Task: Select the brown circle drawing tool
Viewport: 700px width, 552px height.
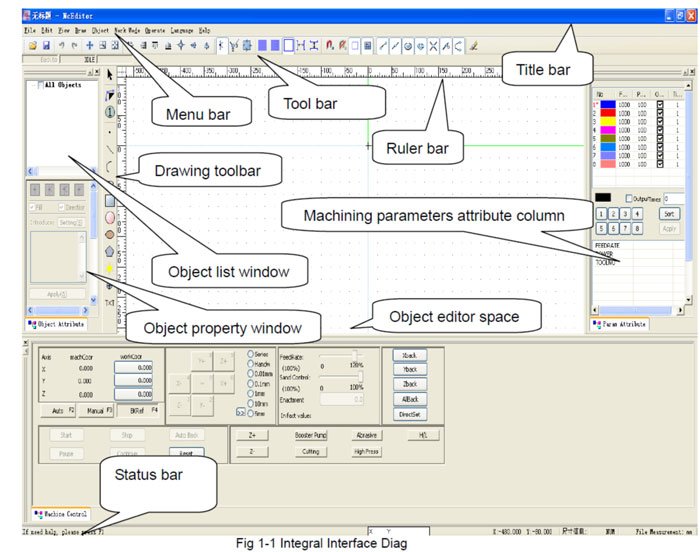Action: pyautogui.click(x=109, y=234)
